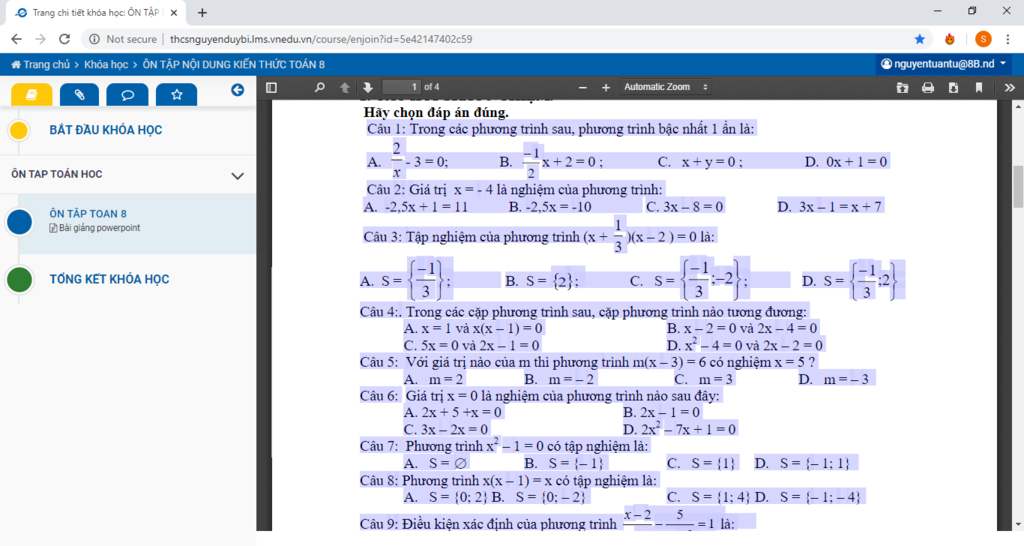This screenshot has width=1024, height=546.
Task: Print the PDF document
Action: coord(927,87)
